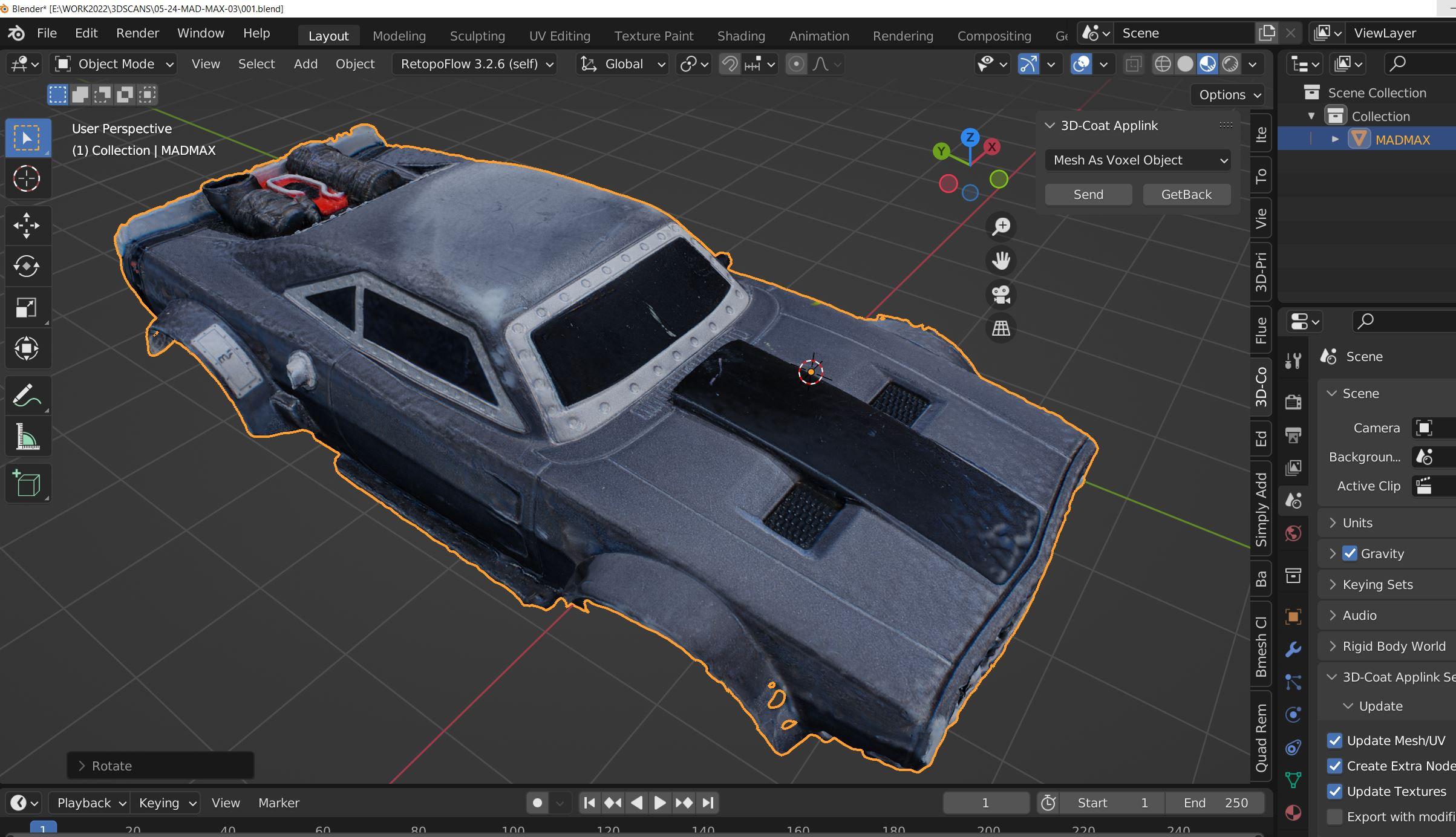Image resolution: width=1456 pixels, height=837 pixels.
Task: Activate the 3D Cursor tool
Action: coord(27,178)
